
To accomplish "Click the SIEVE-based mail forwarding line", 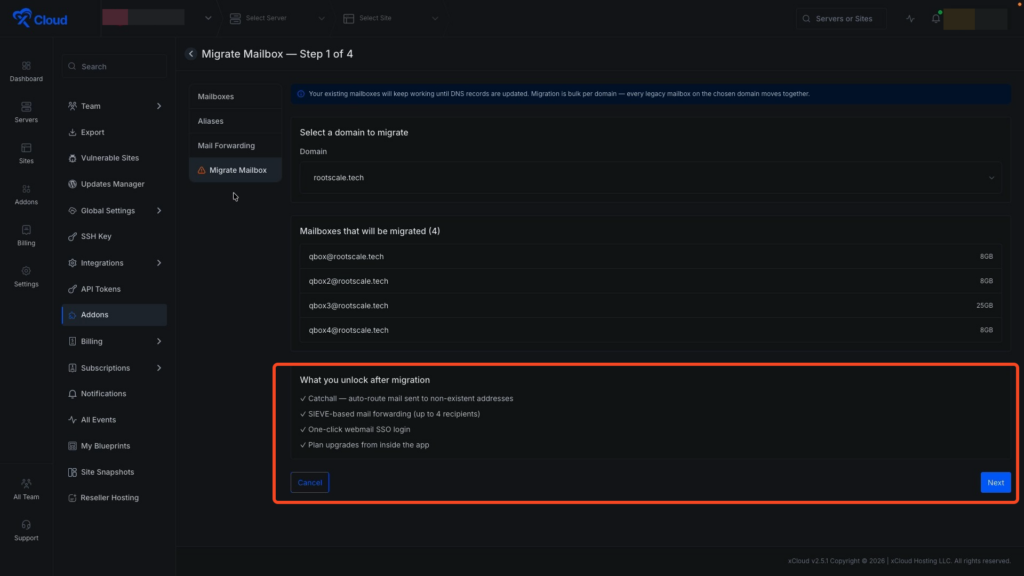I will click(x=390, y=414).
